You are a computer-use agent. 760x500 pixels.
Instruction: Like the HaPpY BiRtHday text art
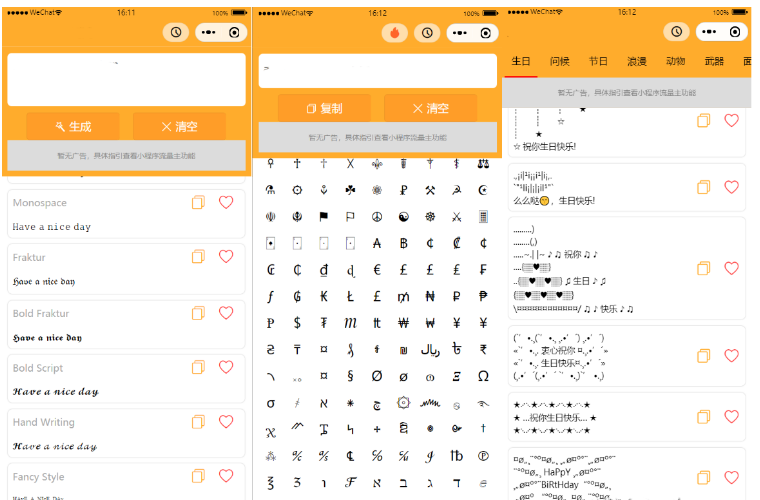[x=731, y=477]
